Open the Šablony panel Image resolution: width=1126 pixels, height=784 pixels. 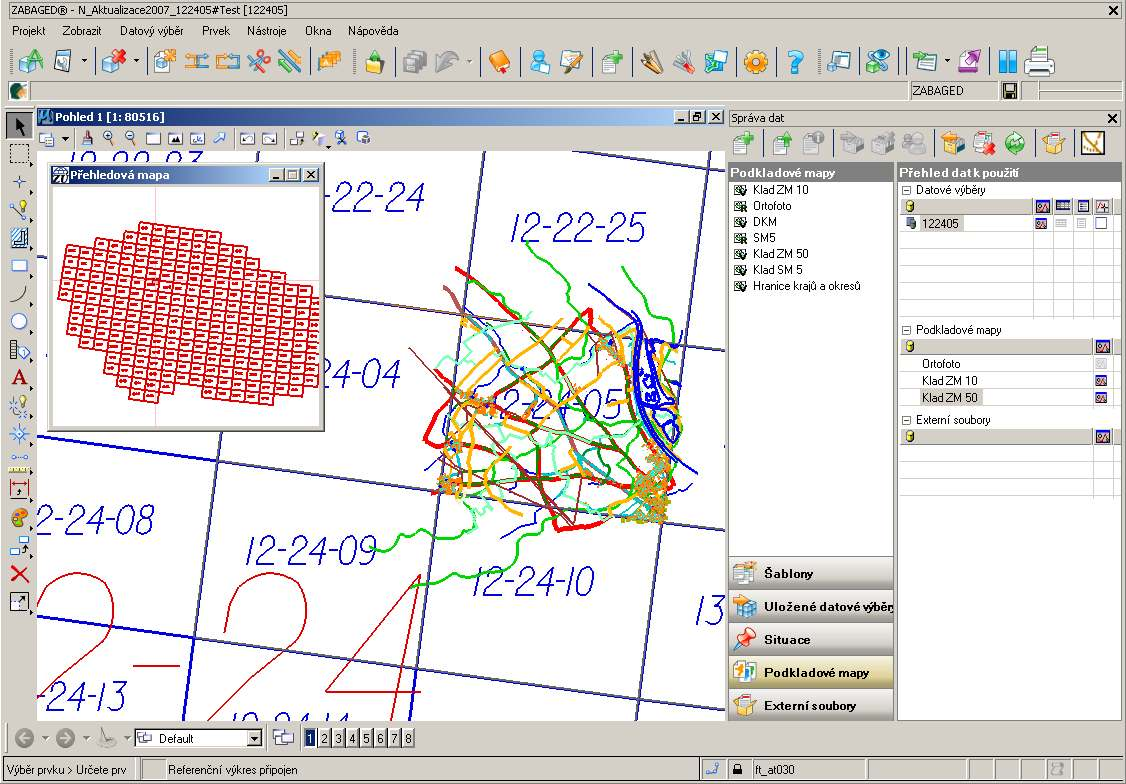(x=811, y=573)
